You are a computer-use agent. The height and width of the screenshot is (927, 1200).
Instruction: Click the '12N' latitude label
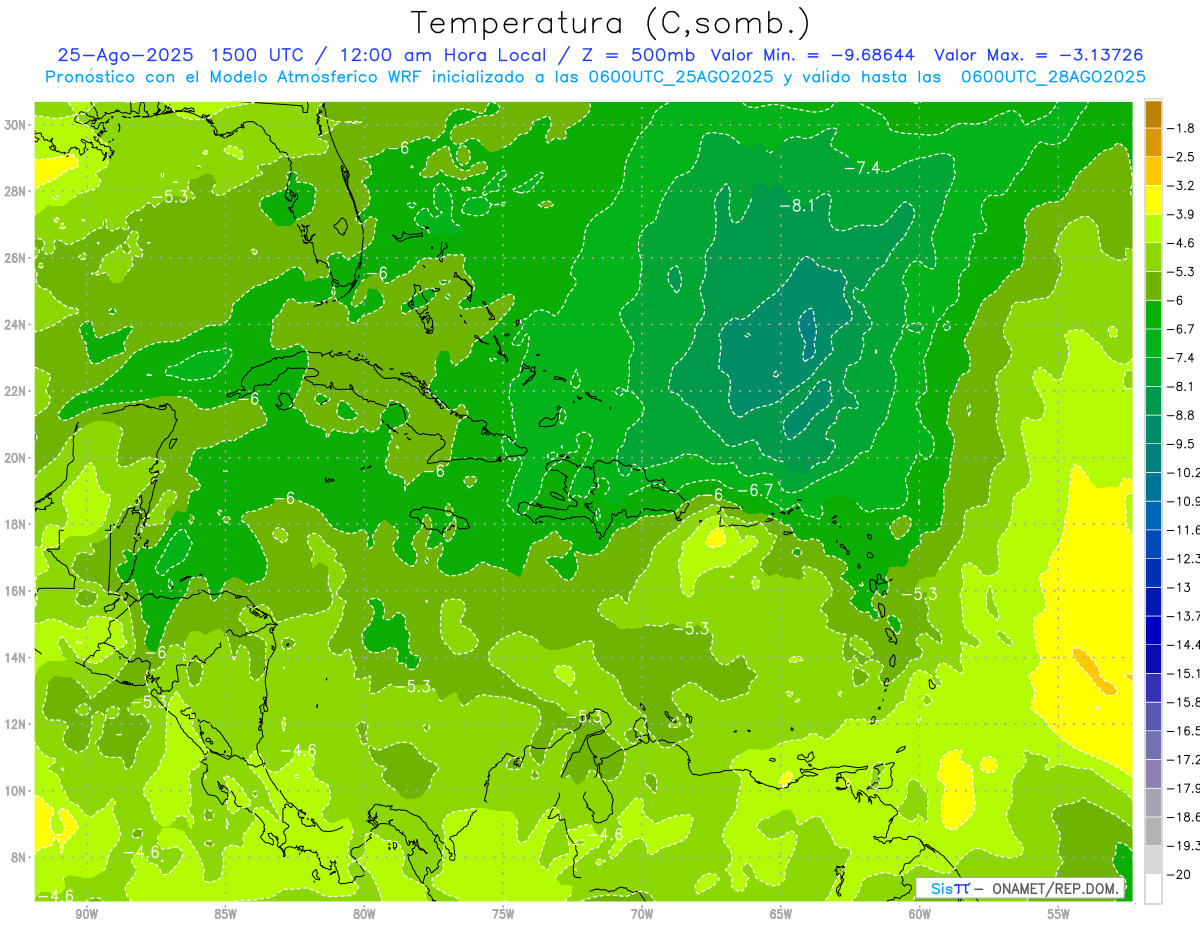17,724
